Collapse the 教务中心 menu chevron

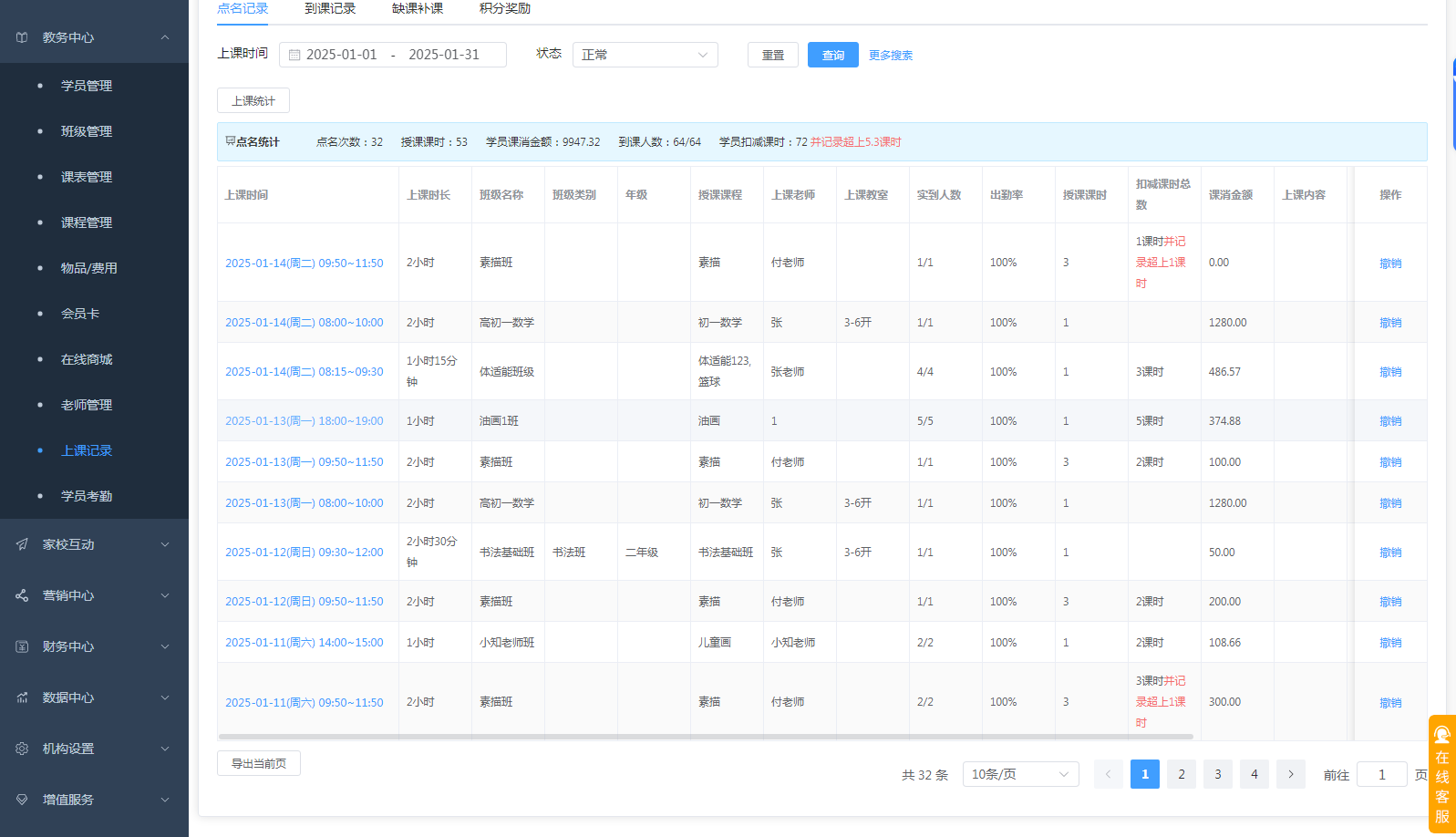click(x=165, y=37)
